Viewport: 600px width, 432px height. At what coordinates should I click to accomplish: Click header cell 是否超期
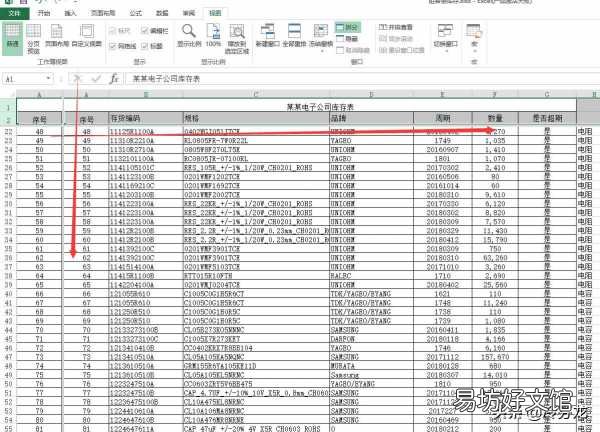coord(547,118)
